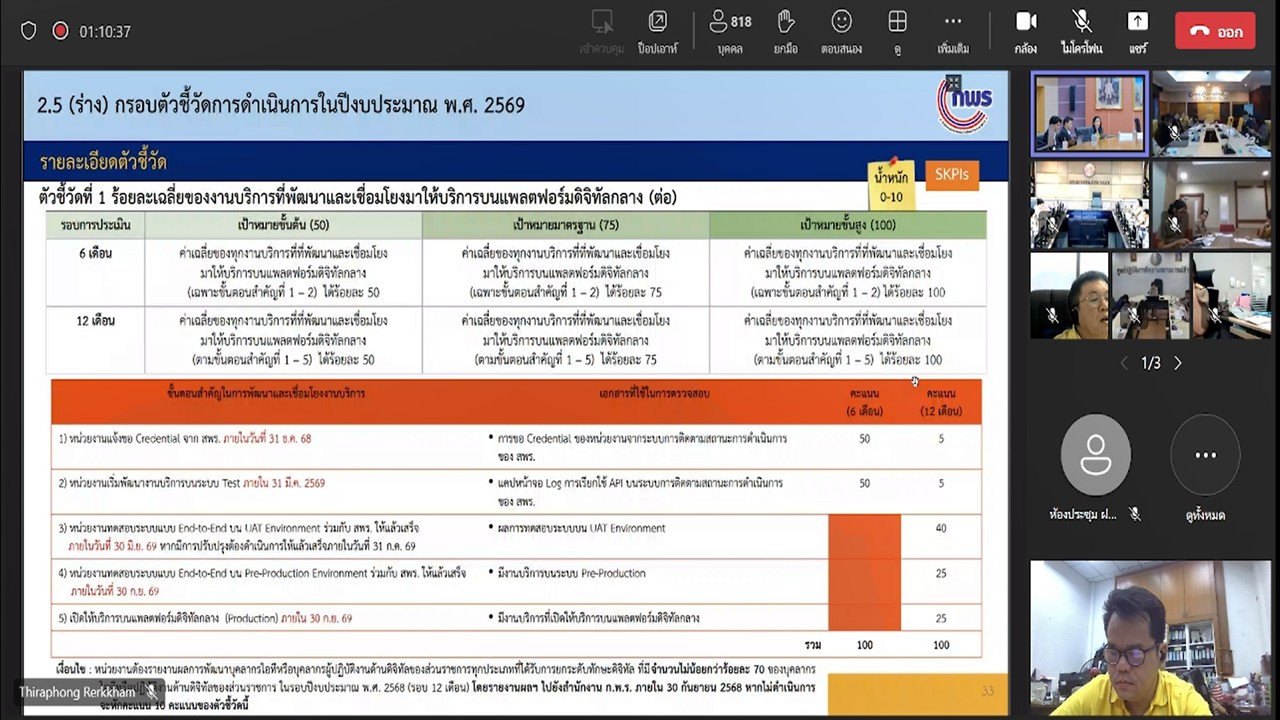Click the orange SKPIs label on slide
1280x720 pixels.
pyautogui.click(x=951, y=174)
